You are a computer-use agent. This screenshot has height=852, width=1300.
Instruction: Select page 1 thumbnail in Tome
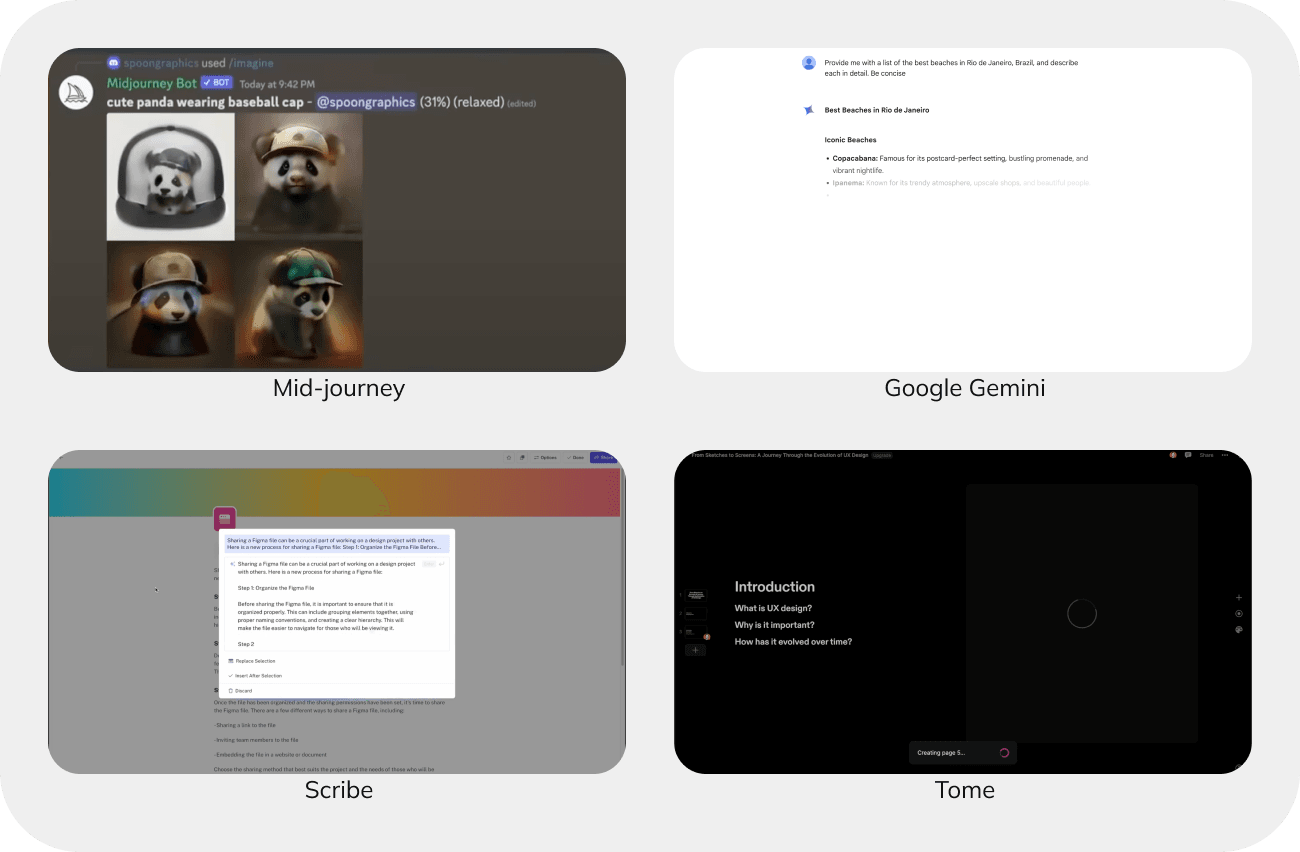pos(696,595)
